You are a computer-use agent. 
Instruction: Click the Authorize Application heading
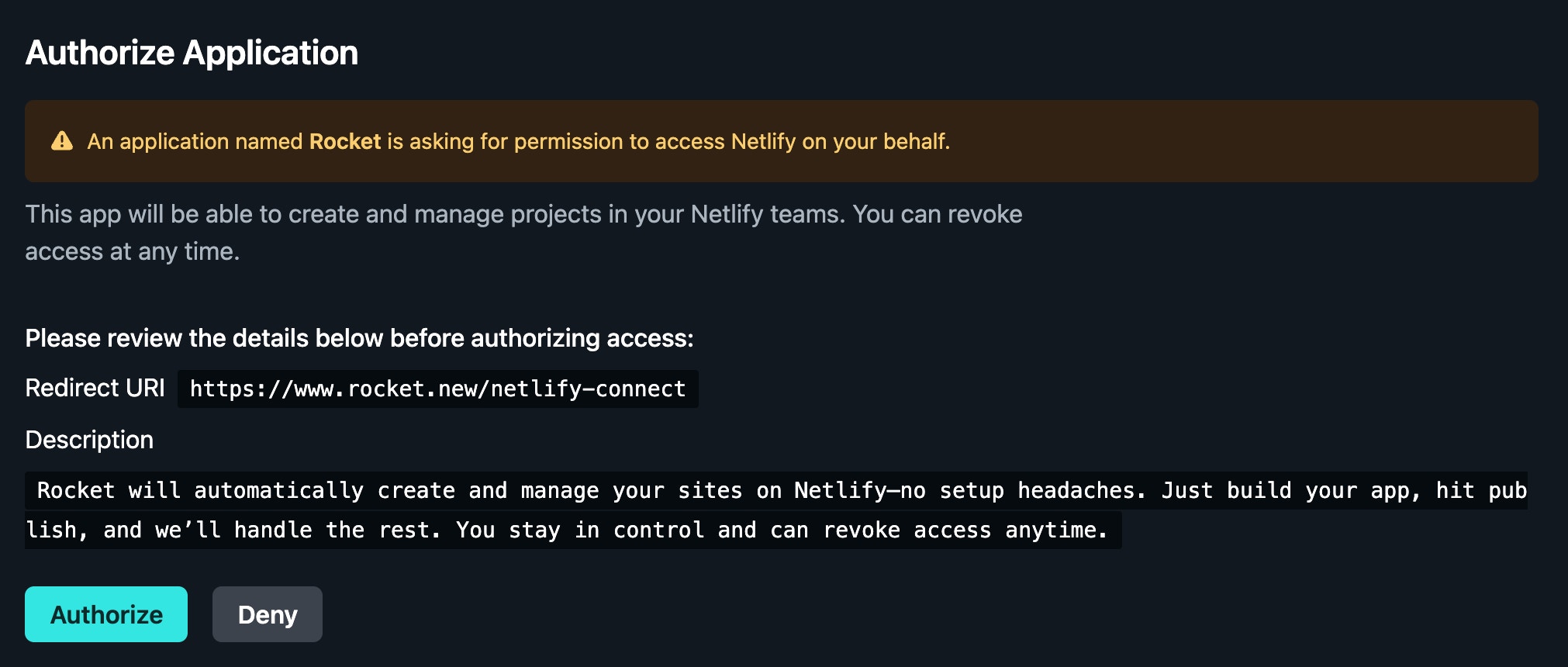tap(192, 53)
